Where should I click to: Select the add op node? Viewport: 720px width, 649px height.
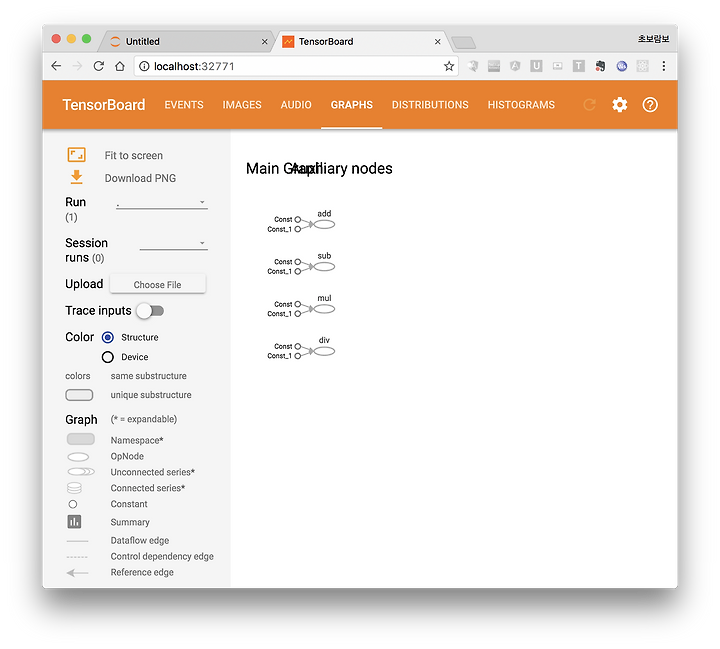(x=324, y=225)
